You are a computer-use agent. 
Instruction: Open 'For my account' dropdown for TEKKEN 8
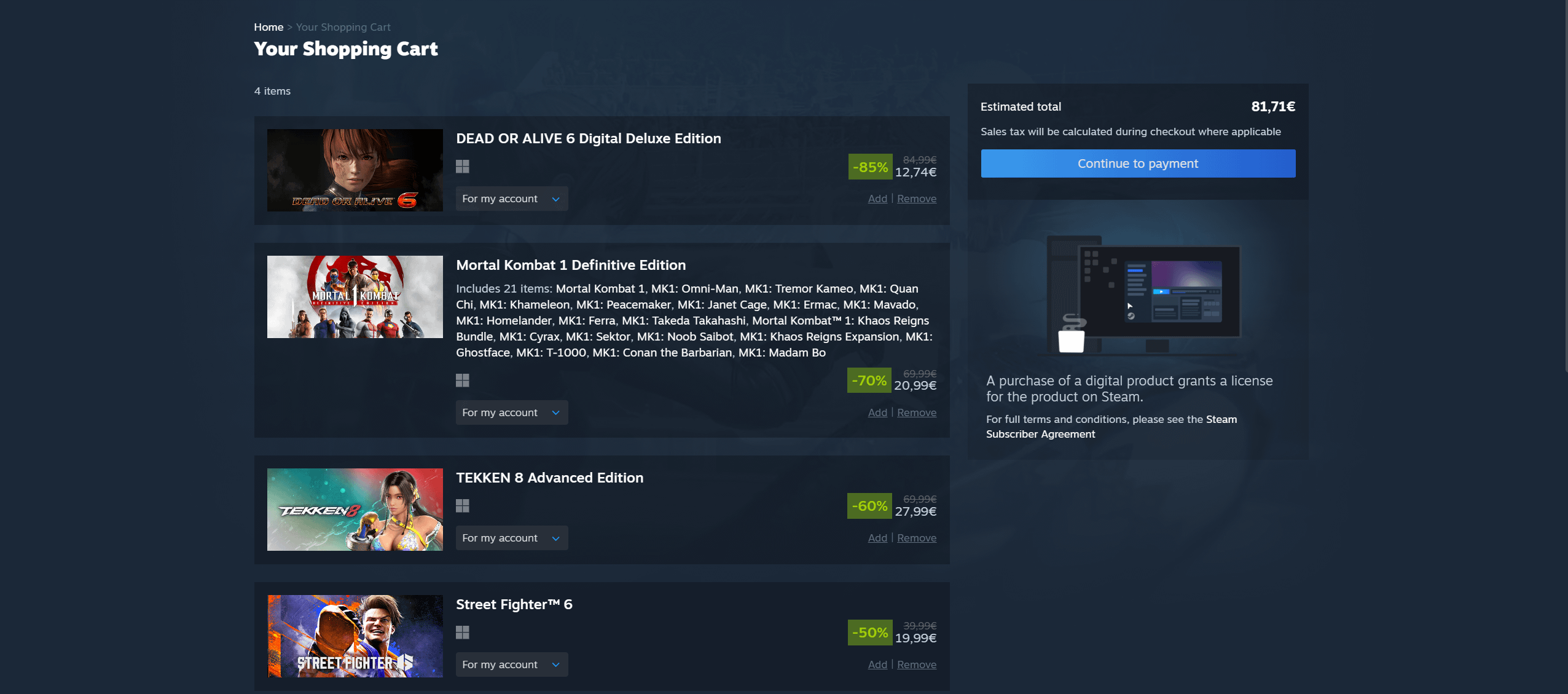pos(512,538)
